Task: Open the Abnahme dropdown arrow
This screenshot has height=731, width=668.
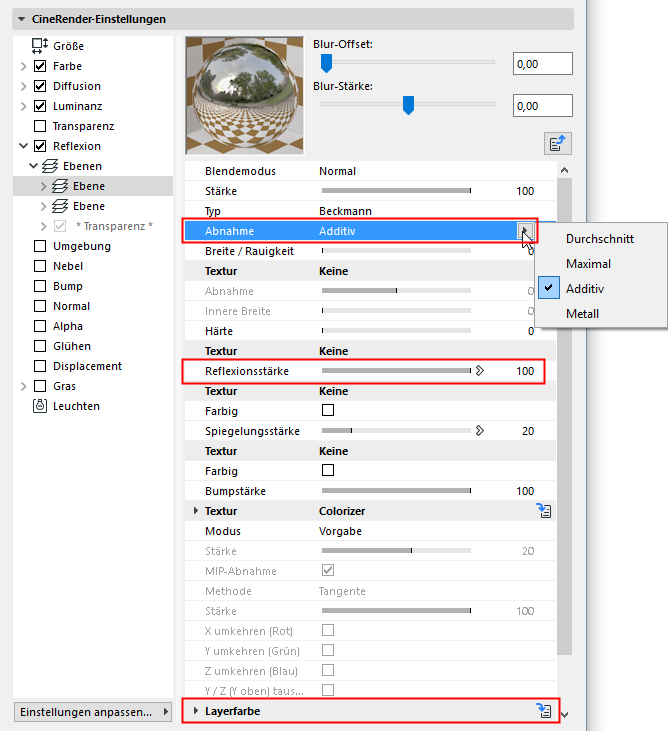Action: click(524, 231)
